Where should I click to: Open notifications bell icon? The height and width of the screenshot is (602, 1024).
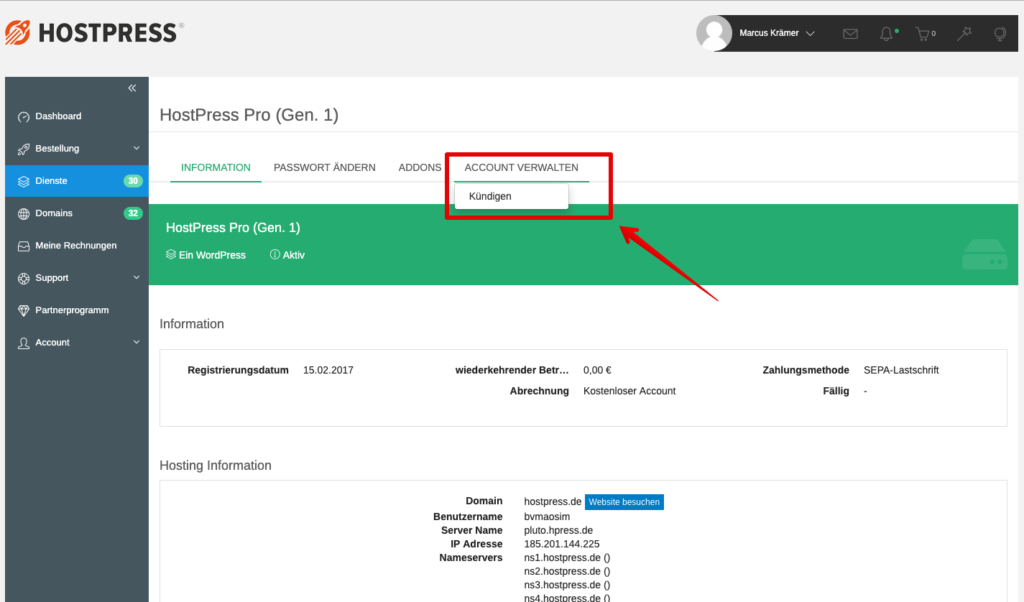(886, 33)
